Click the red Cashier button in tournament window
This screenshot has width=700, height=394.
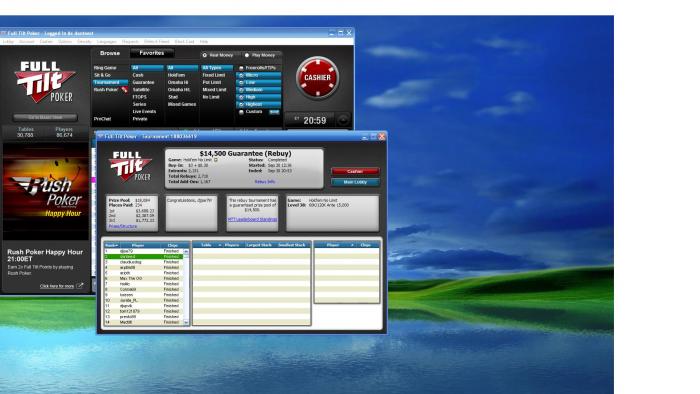coord(355,171)
